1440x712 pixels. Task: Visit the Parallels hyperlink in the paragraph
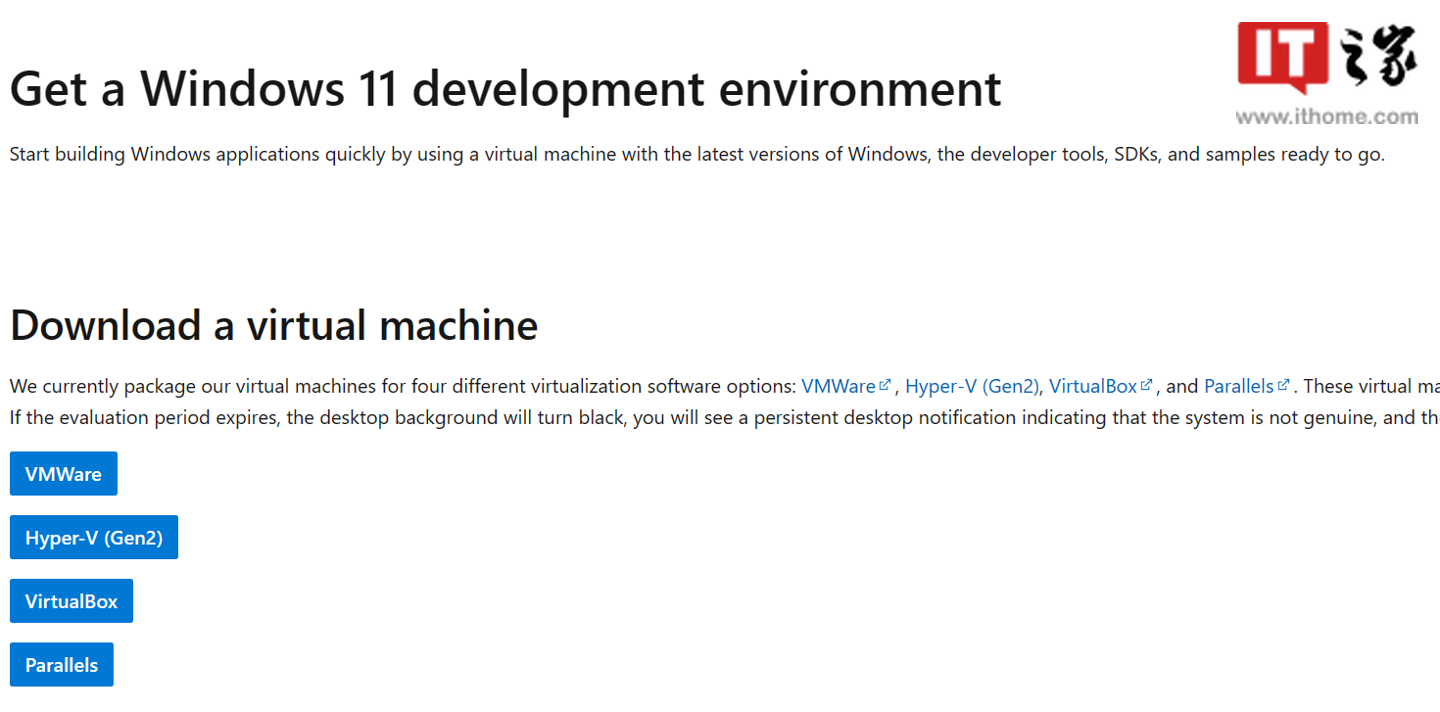pos(1238,386)
